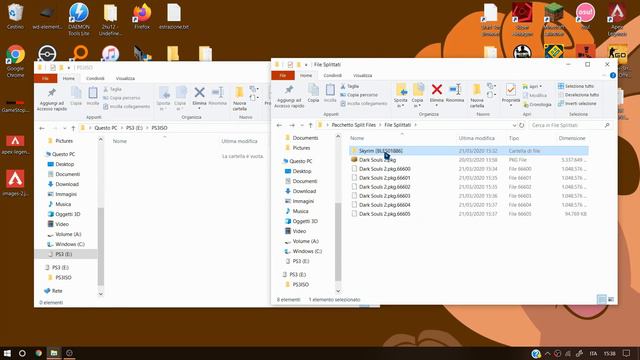Go back in File Splittati window
This screenshot has width=640, height=360.
(x=279, y=125)
